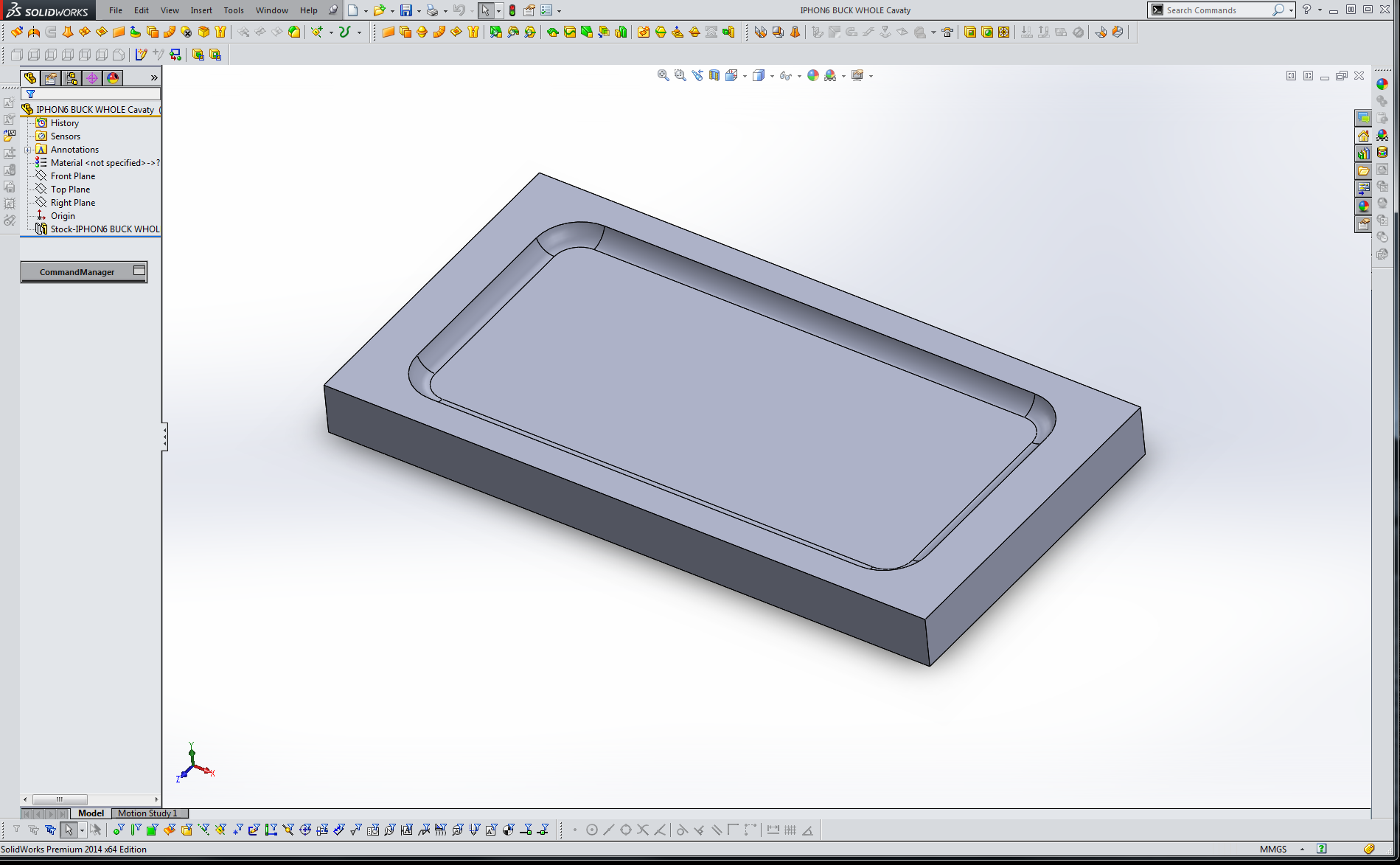Click the CommandManager floating toolbar button
The height and width of the screenshot is (865, 1400).
pos(84,272)
